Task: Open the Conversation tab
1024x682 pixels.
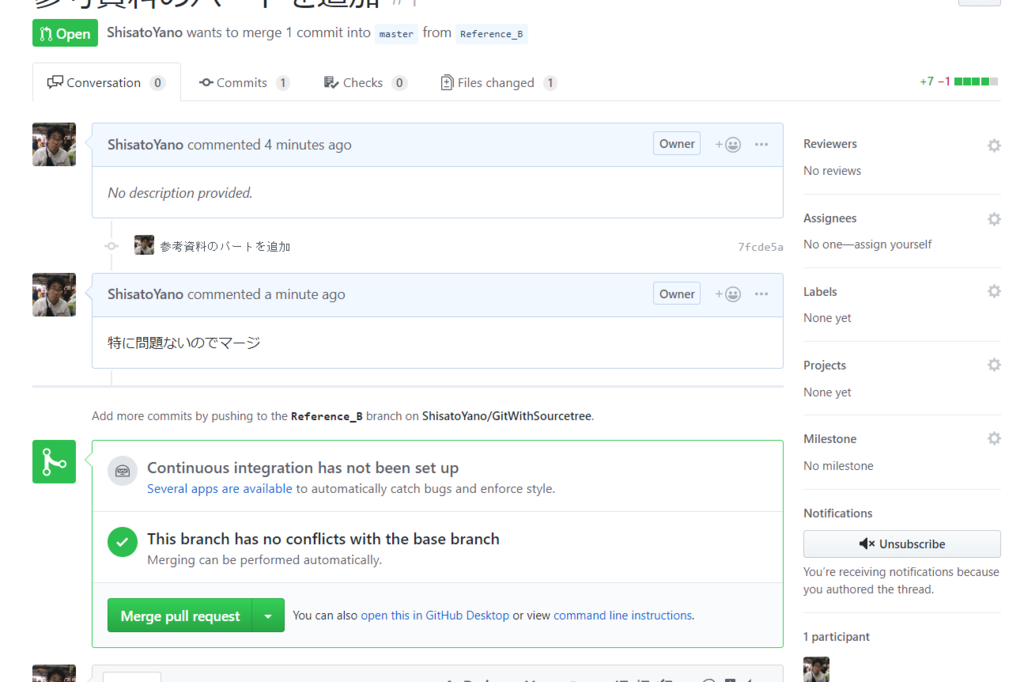Action: click(x=106, y=82)
